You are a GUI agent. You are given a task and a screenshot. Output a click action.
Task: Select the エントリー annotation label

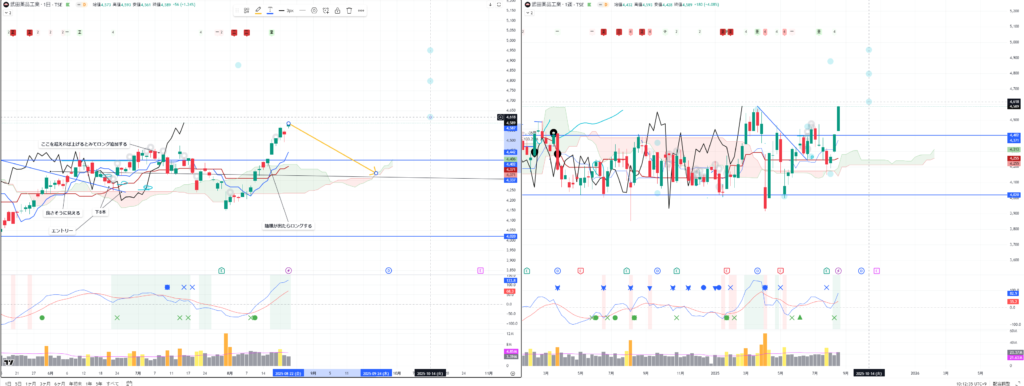[63, 231]
